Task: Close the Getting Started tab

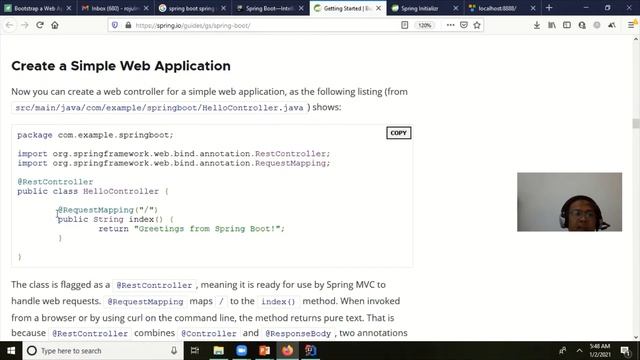Action: pyautogui.click(x=378, y=8)
